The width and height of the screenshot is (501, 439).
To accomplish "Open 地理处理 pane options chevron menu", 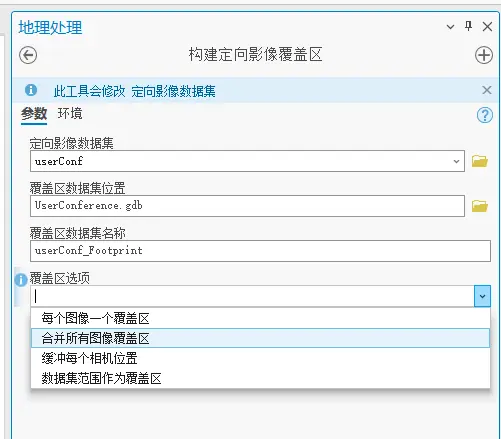I will [450, 27].
